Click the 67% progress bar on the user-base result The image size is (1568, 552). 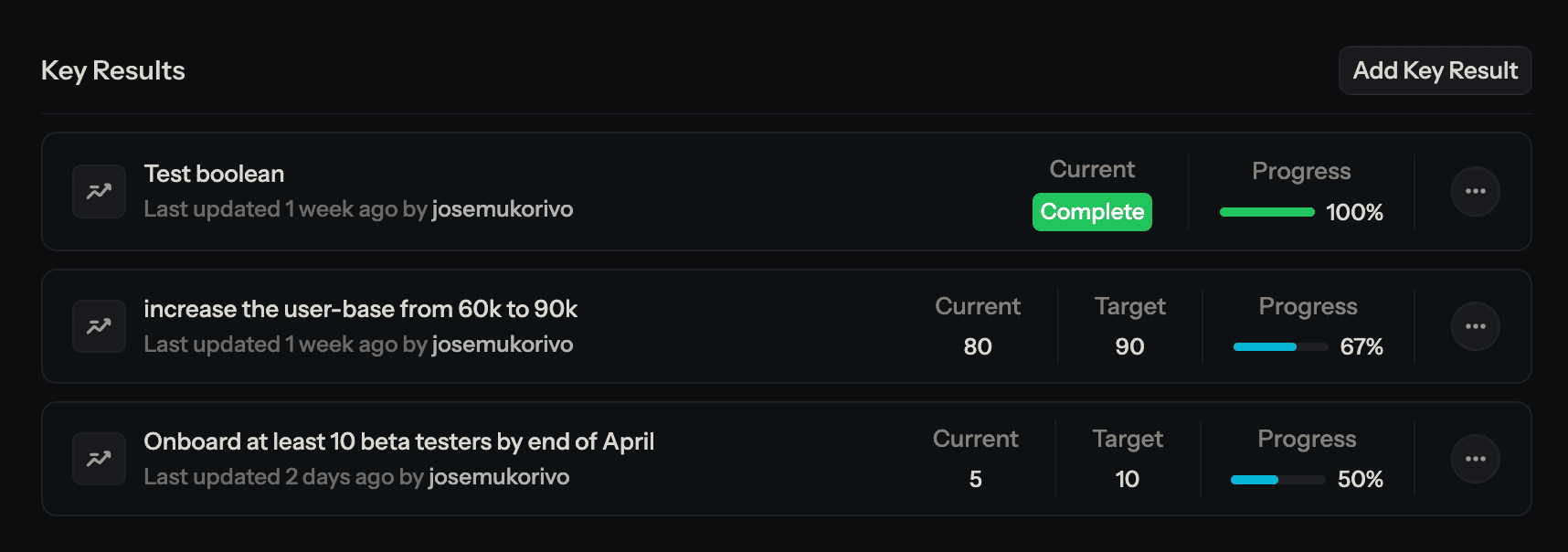point(1279,346)
